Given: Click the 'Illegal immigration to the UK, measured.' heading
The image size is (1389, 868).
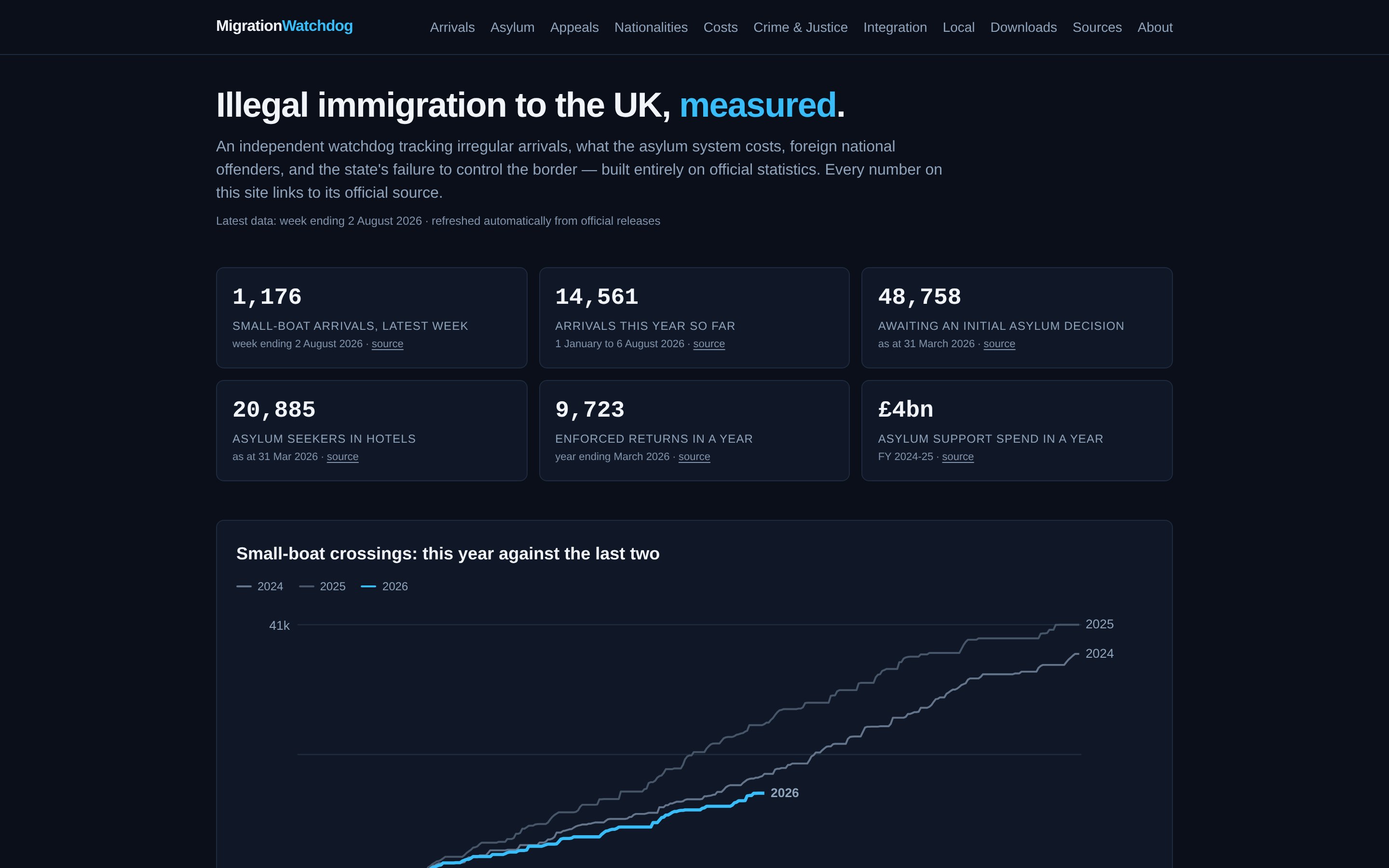Looking at the screenshot, I should pos(531,105).
